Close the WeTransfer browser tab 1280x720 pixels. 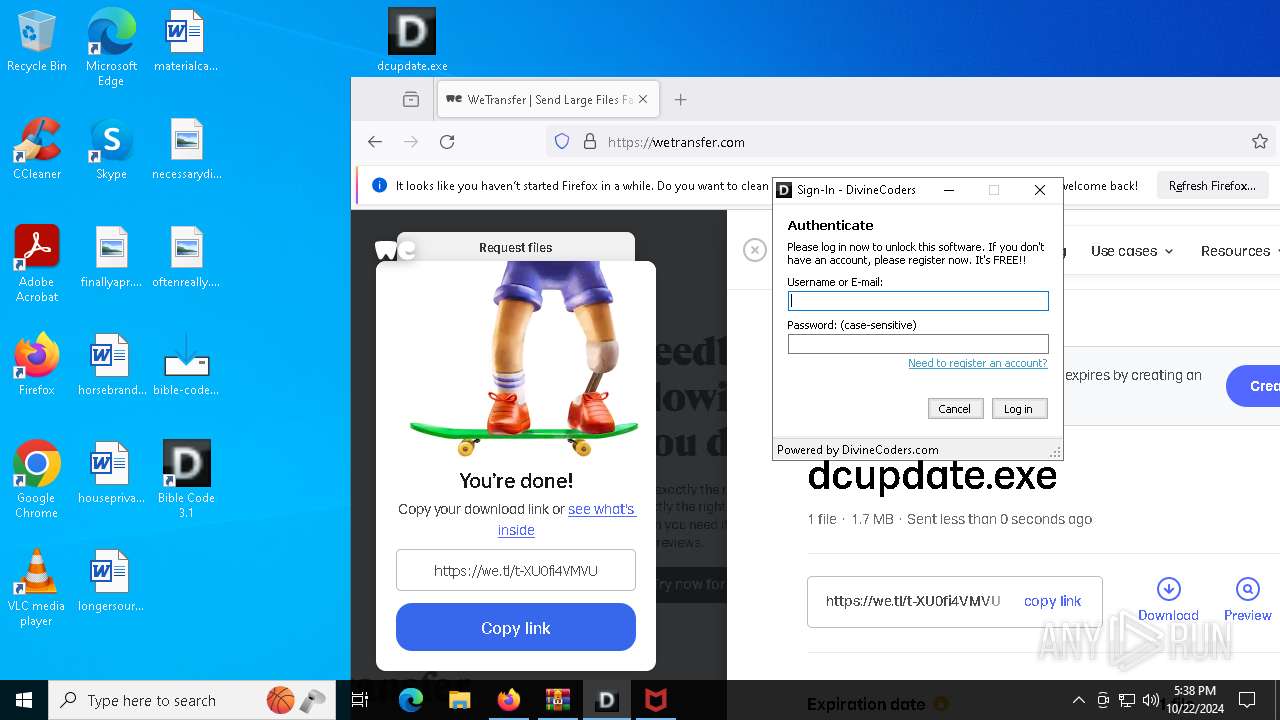(643, 99)
